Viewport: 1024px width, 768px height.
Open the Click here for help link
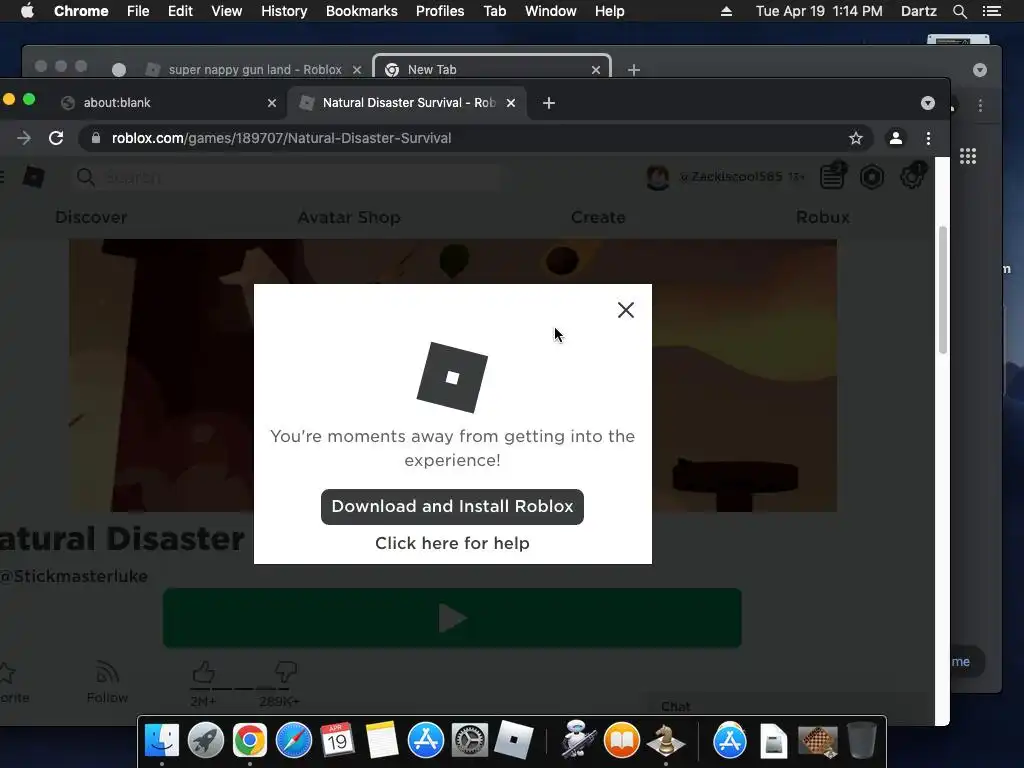pos(452,543)
